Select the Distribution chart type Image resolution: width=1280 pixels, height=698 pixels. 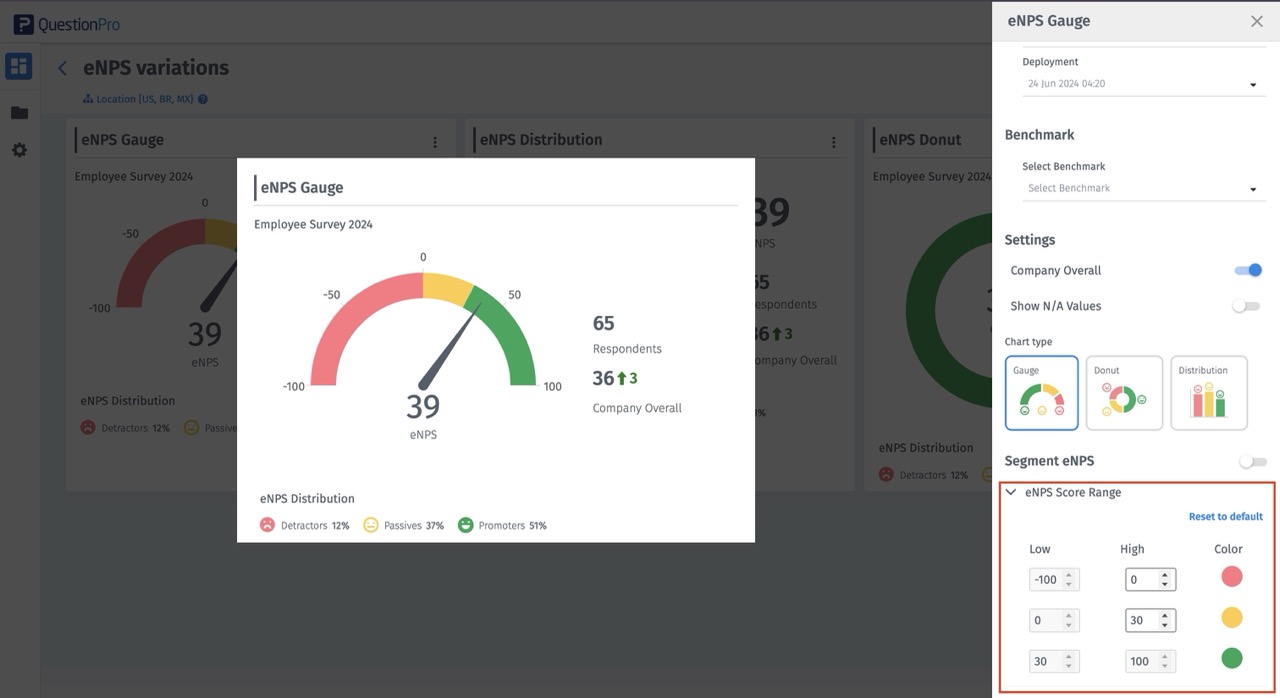coord(1208,393)
